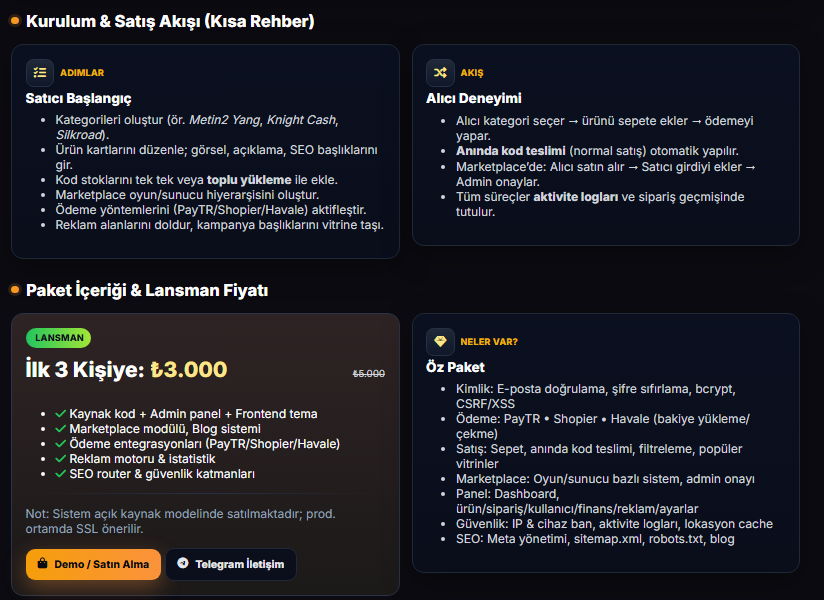Click the green checkmark beside Marketplace modülü
824x600 pixels.
click(x=61, y=429)
